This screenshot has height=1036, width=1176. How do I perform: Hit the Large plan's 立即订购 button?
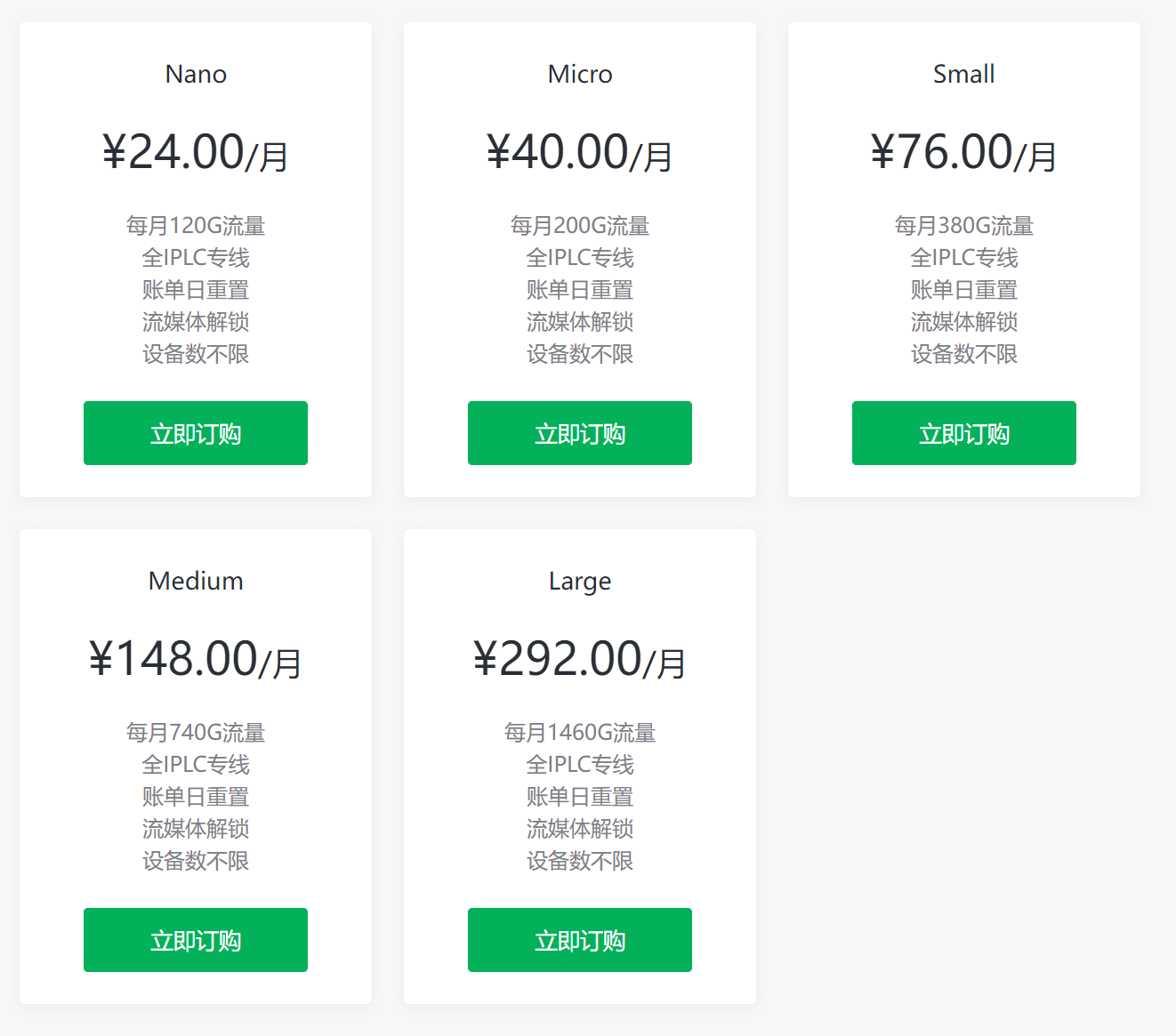tap(580, 940)
